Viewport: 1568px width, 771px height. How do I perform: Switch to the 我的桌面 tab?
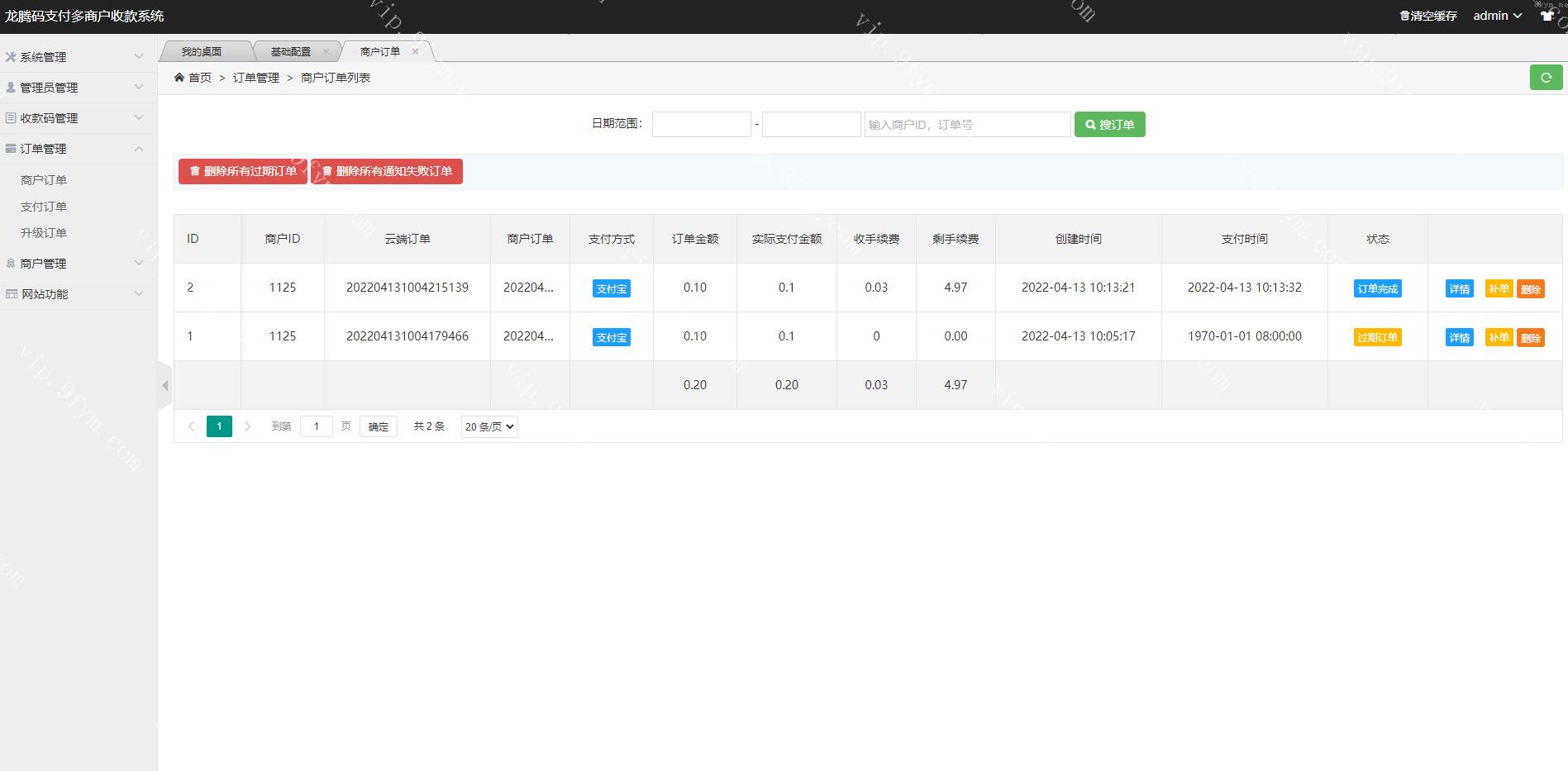202,51
